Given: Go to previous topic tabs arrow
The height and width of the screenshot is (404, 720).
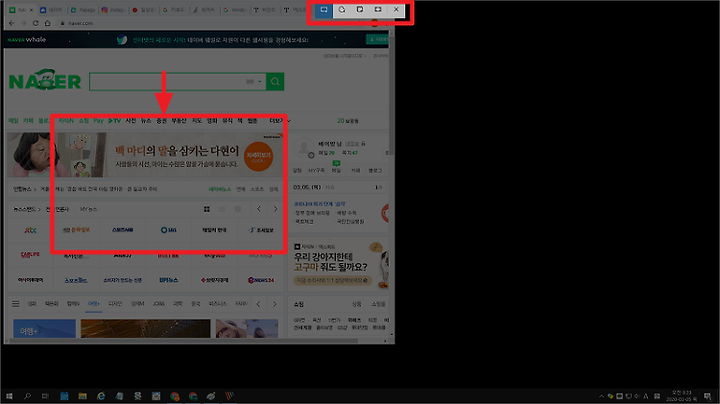Looking at the screenshot, I should pos(258,304).
